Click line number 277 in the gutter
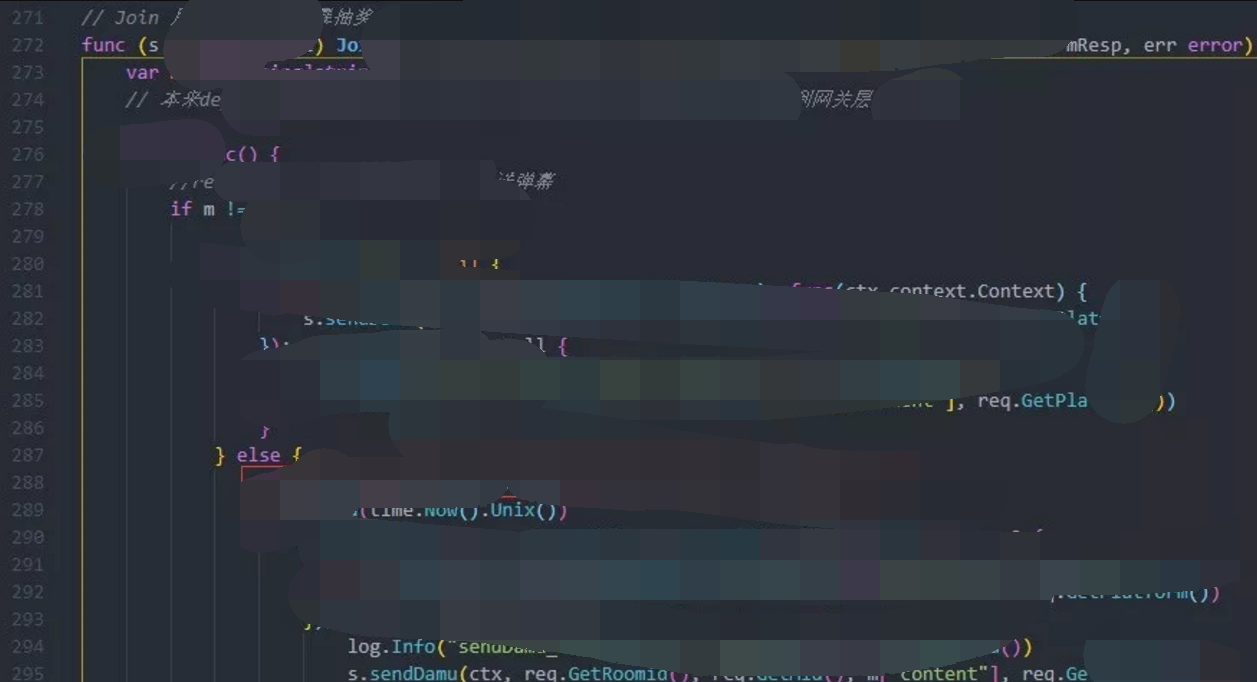The image size is (1257, 682). tap(29, 182)
